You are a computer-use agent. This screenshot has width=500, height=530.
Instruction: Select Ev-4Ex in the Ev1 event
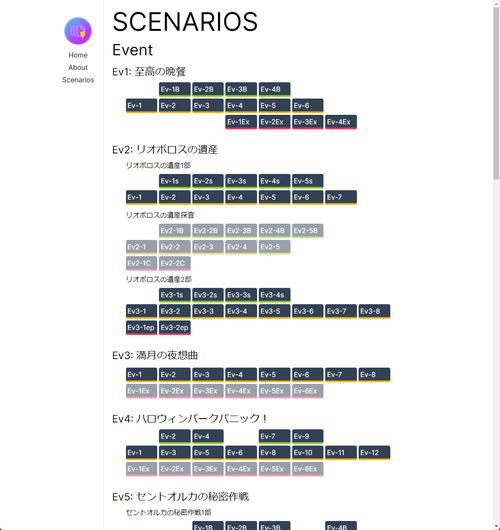[x=341, y=122]
